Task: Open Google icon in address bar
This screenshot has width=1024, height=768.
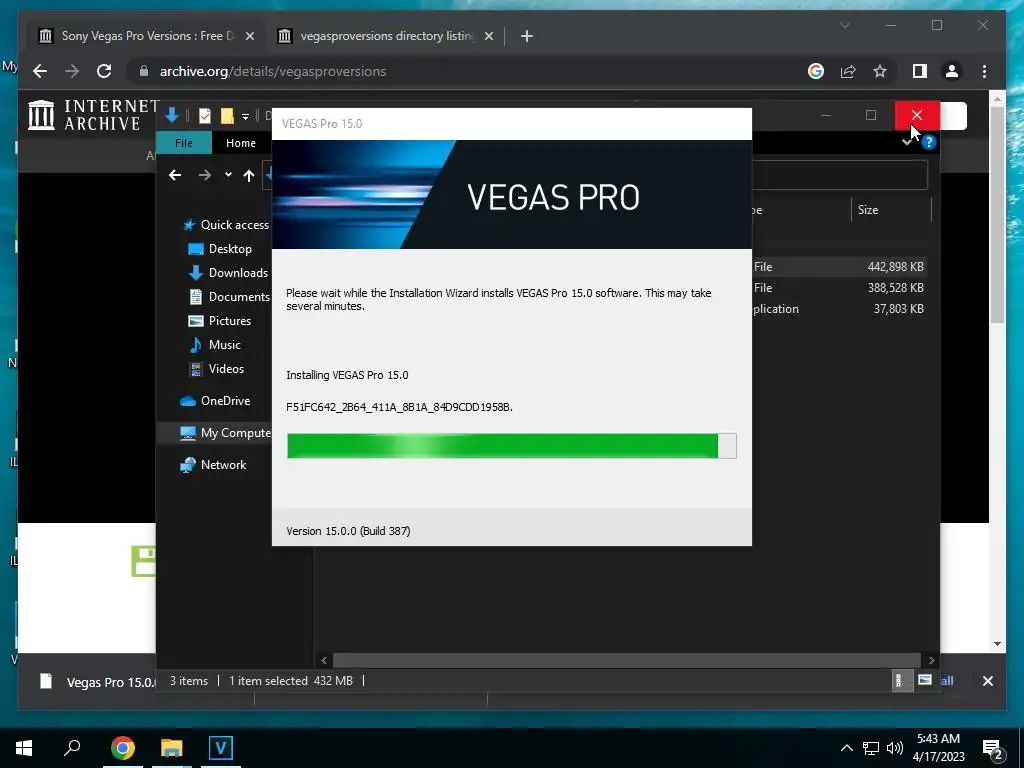Action: pyautogui.click(x=816, y=71)
